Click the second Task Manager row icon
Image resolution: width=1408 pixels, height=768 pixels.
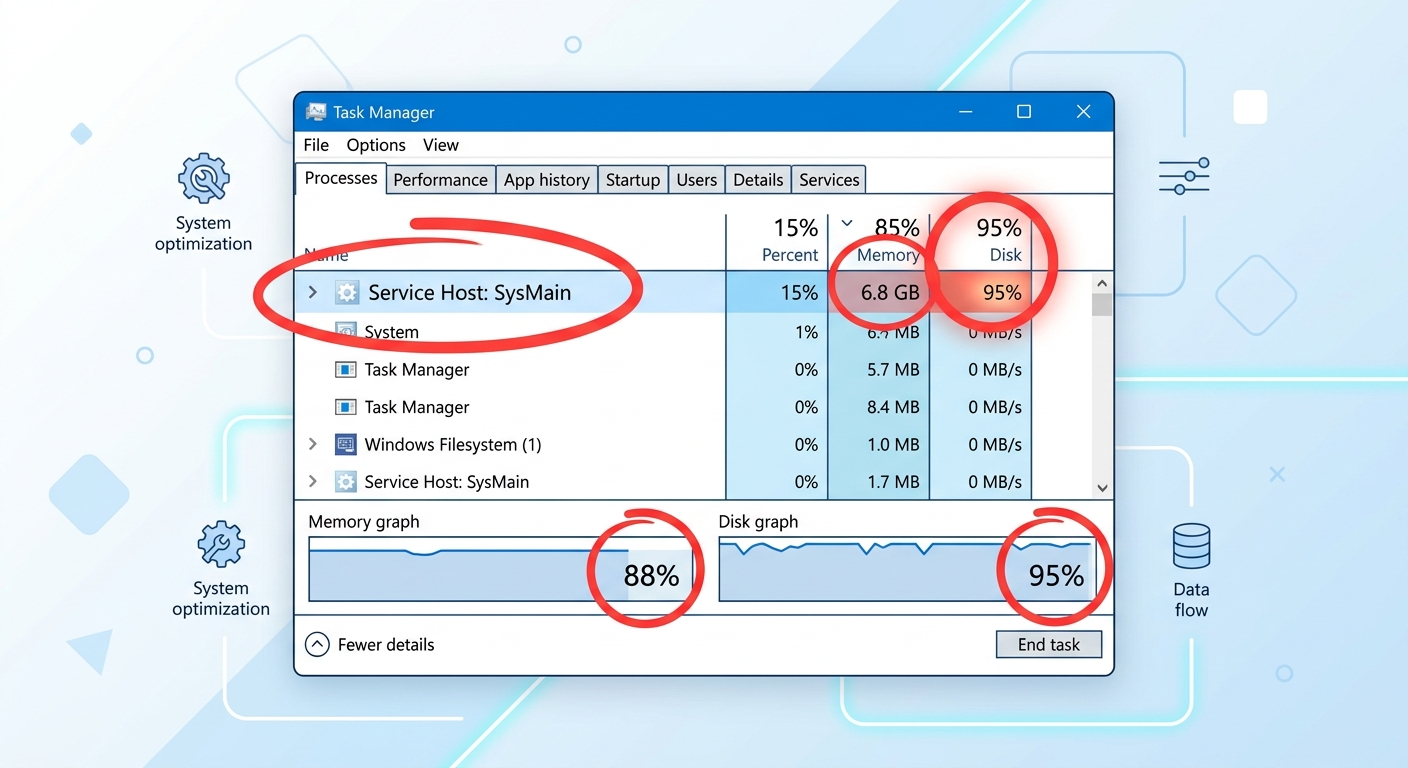click(x=345, y=407)
